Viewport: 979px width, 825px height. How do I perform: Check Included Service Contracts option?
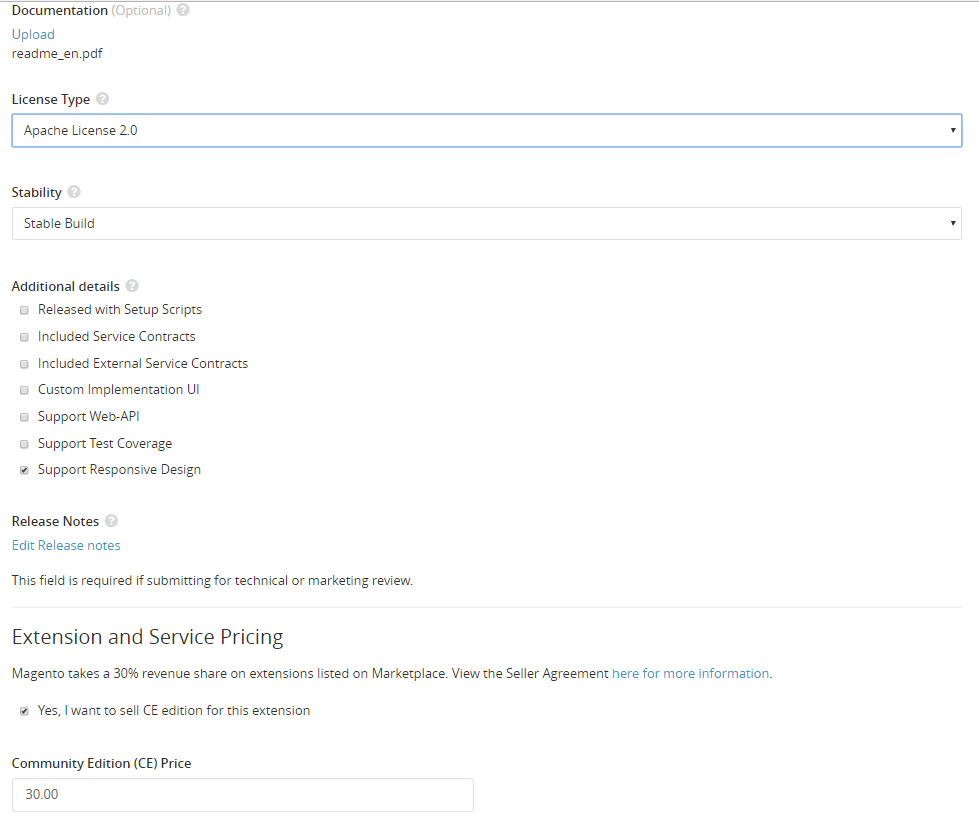[x=24, y=337]
